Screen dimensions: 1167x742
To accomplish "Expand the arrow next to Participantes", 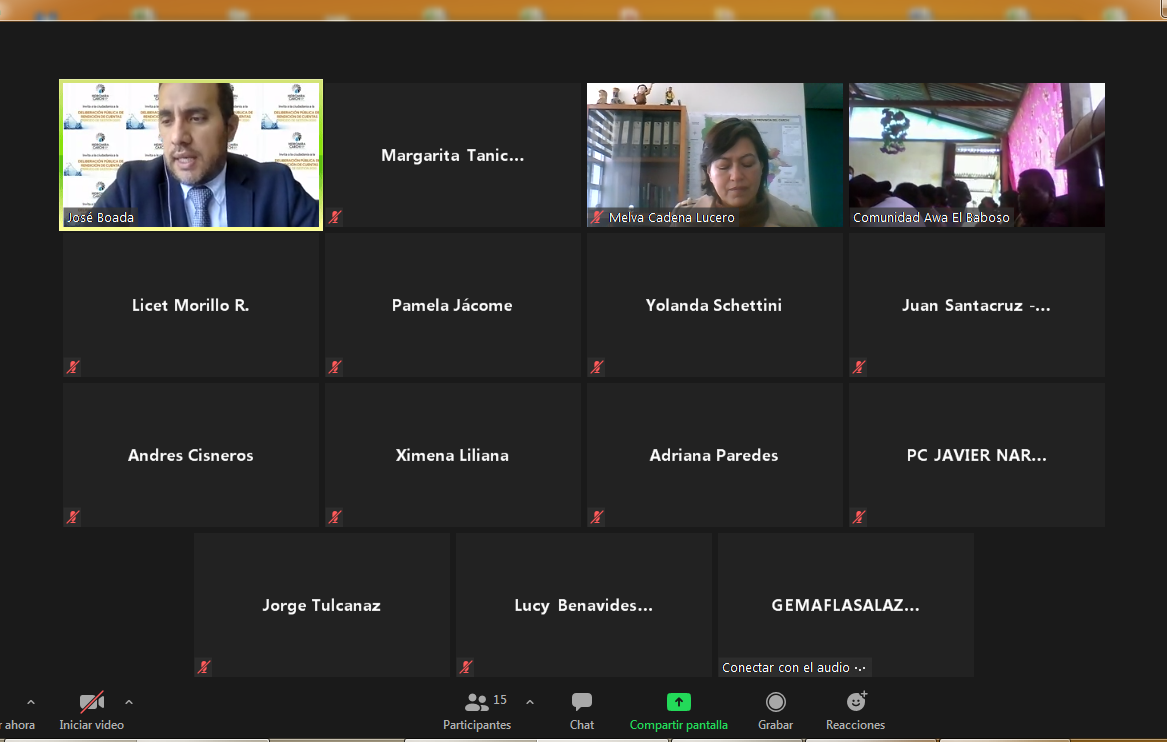I will tap(530, 702).
